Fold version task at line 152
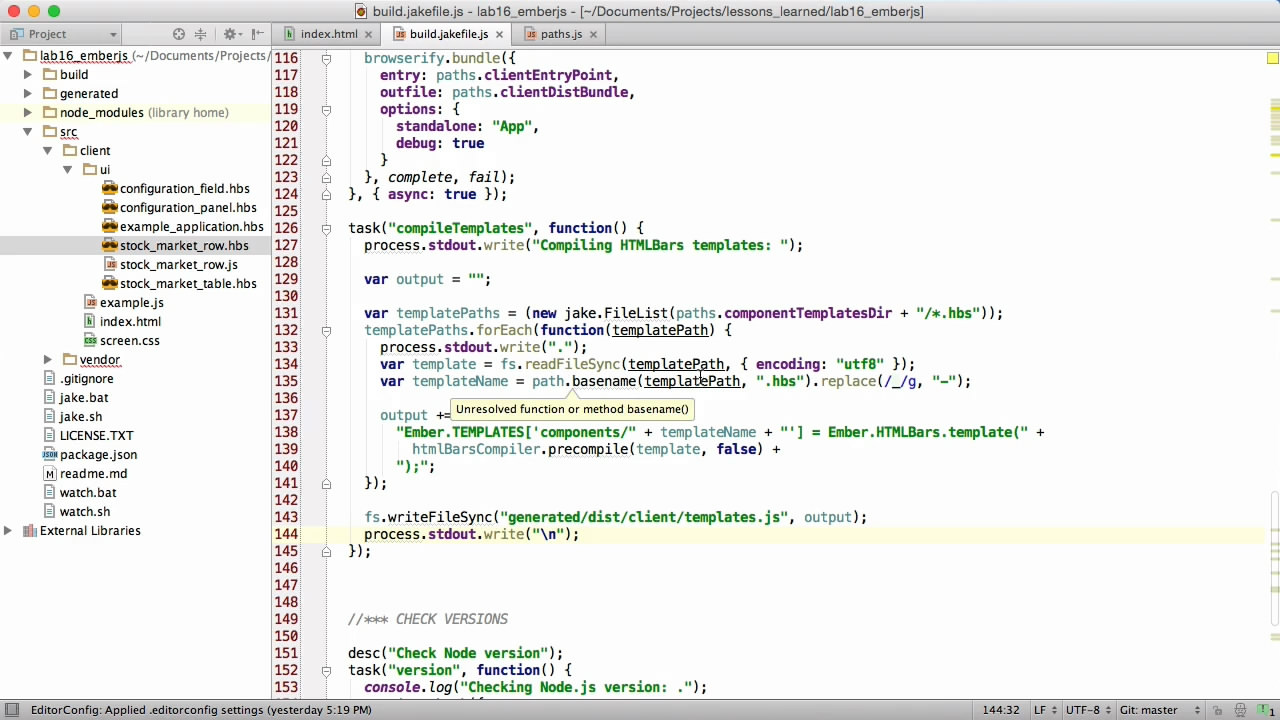Viewport: 1280px width, 720px height. coord(326,671)
